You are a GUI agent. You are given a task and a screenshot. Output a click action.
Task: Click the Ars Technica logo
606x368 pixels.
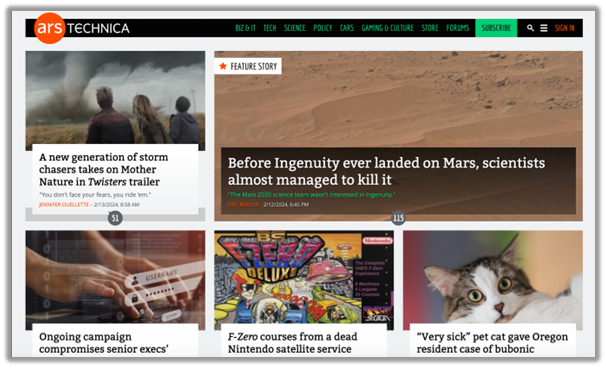tap(82, 28)
